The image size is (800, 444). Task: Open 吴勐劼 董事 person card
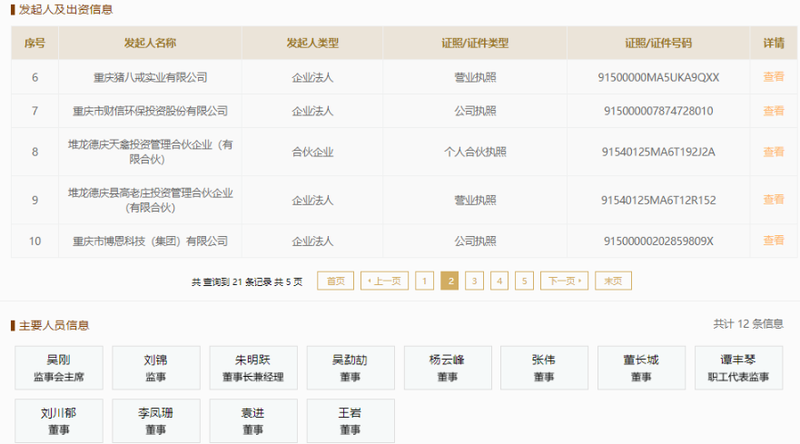pos(351,368)
